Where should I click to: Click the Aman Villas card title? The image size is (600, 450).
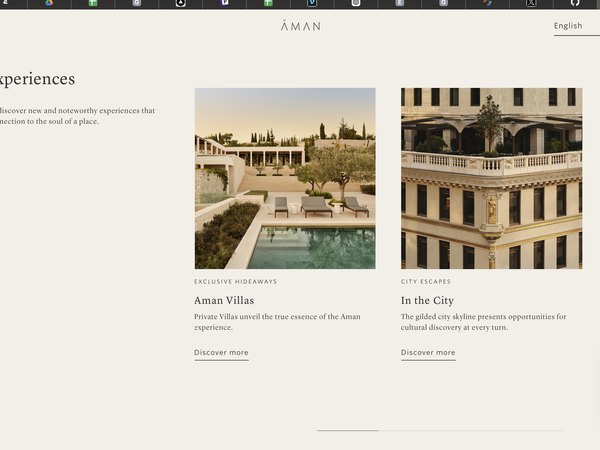224,300
